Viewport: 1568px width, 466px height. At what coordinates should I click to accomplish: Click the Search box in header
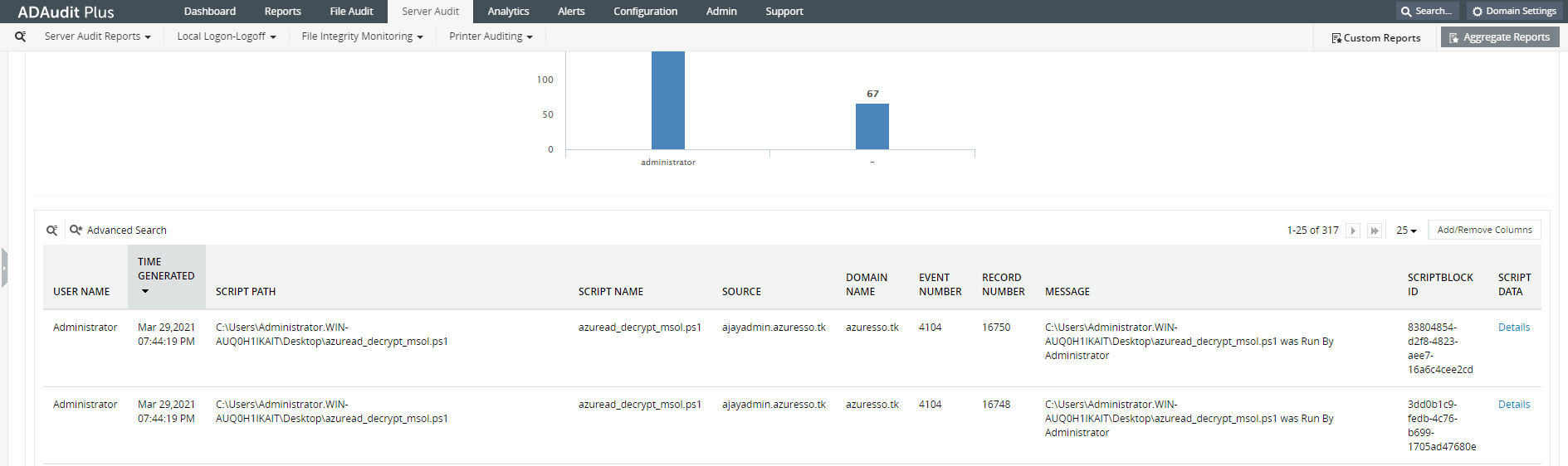1427,12
